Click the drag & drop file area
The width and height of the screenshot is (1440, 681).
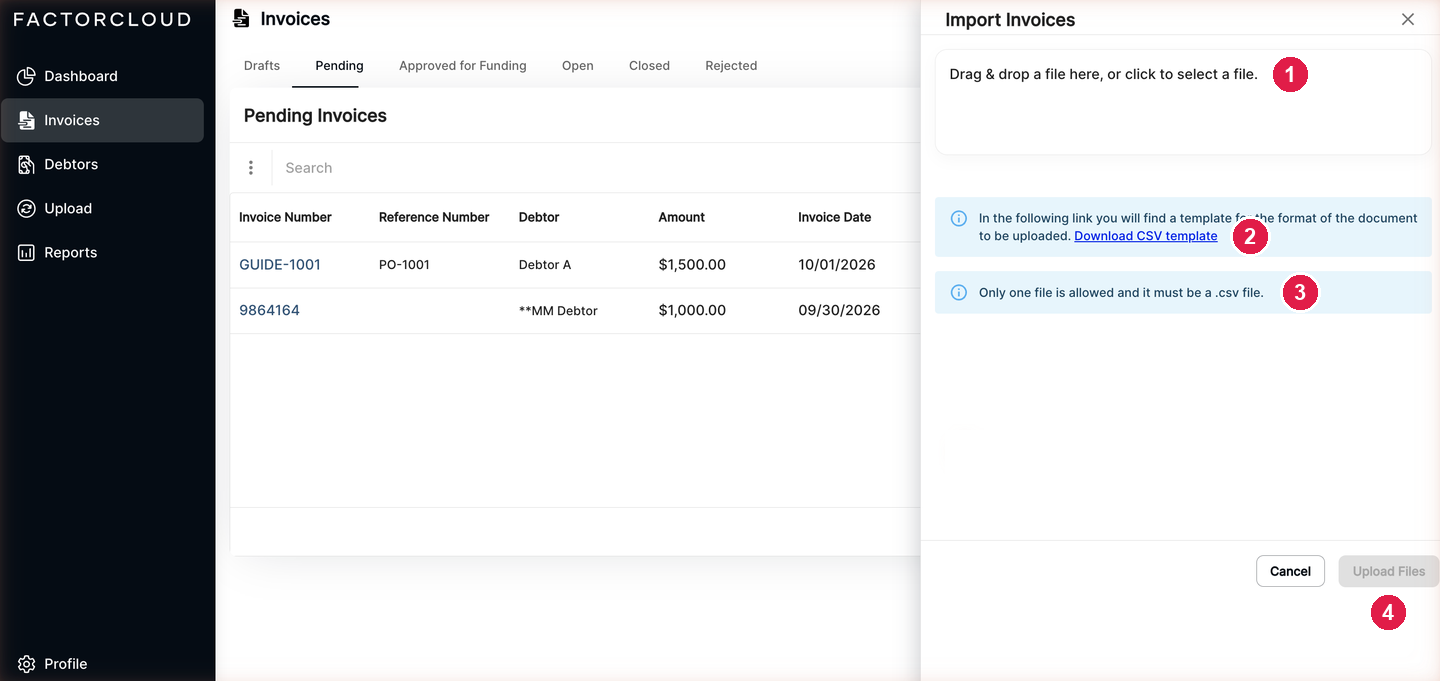pos(1183,102)
